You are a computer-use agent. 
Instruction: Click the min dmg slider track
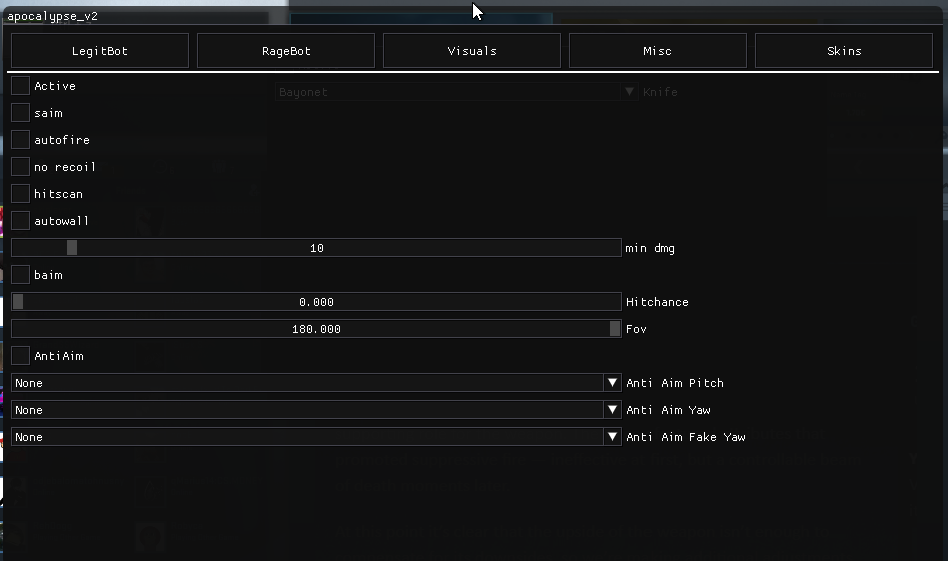(x=316, y=248)
